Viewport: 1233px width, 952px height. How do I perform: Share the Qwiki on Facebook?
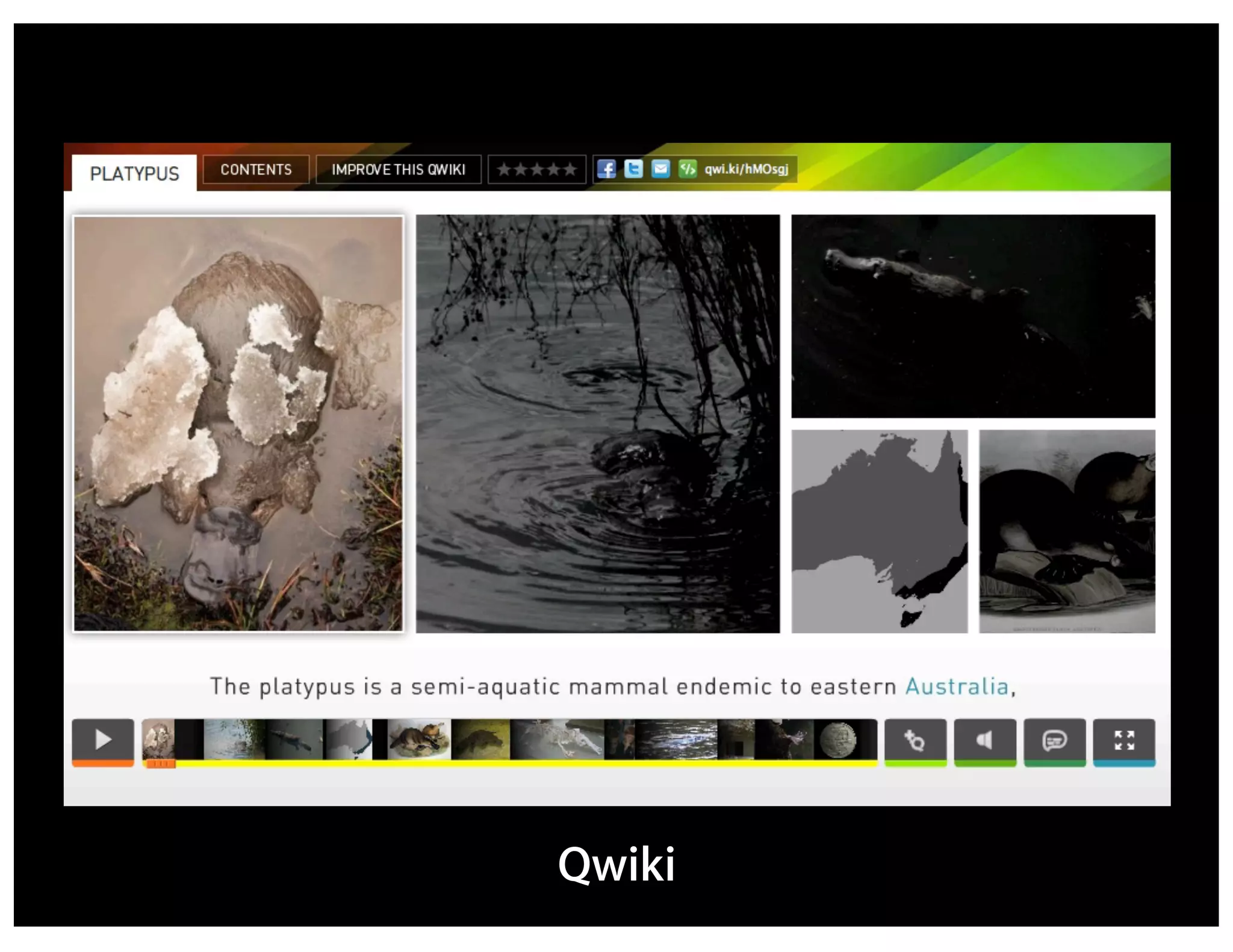[x=606, y=169]
